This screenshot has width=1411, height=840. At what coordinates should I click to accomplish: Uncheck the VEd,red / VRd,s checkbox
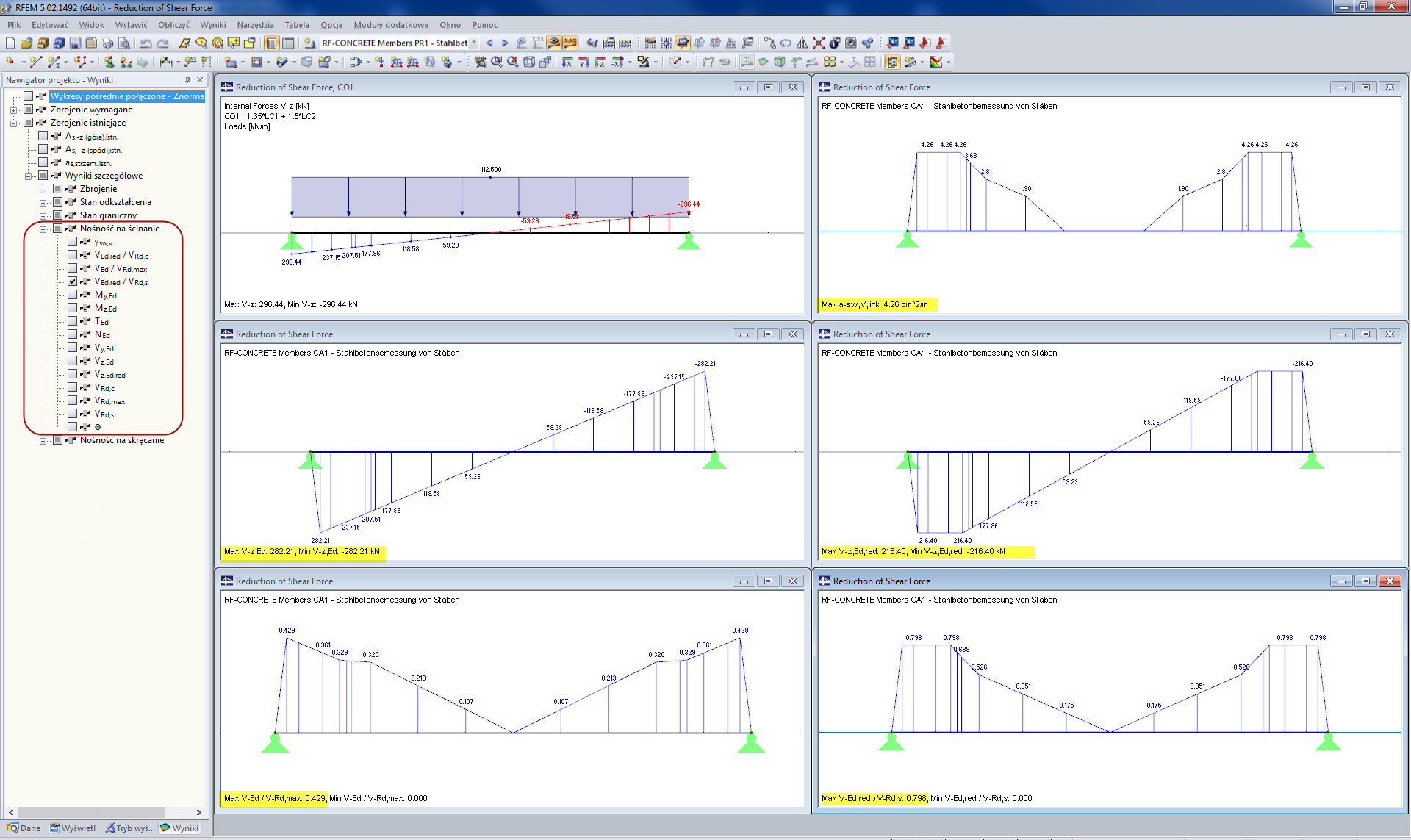72,281
